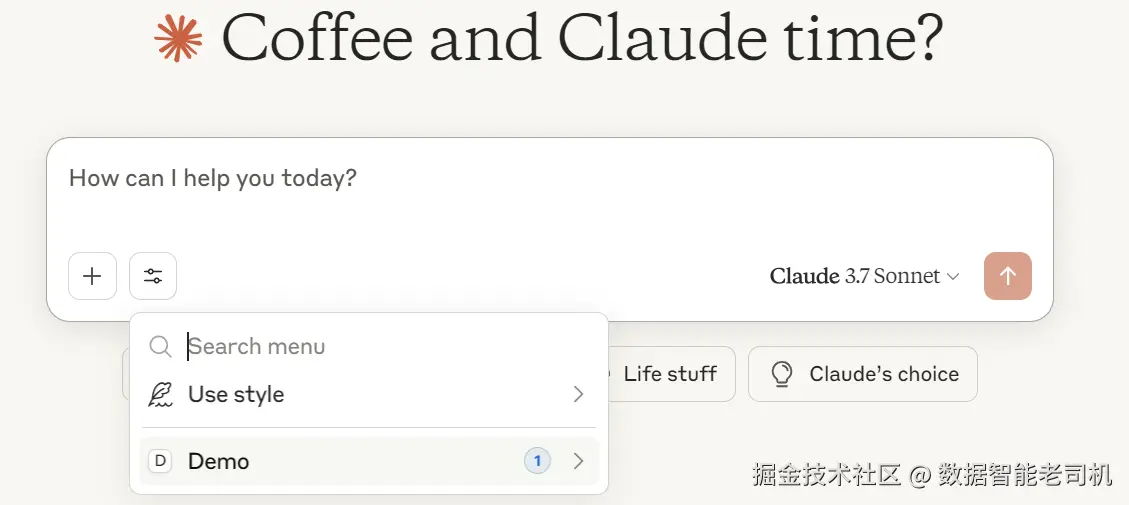Expand the Use style submenu arrow

point(578,395)
